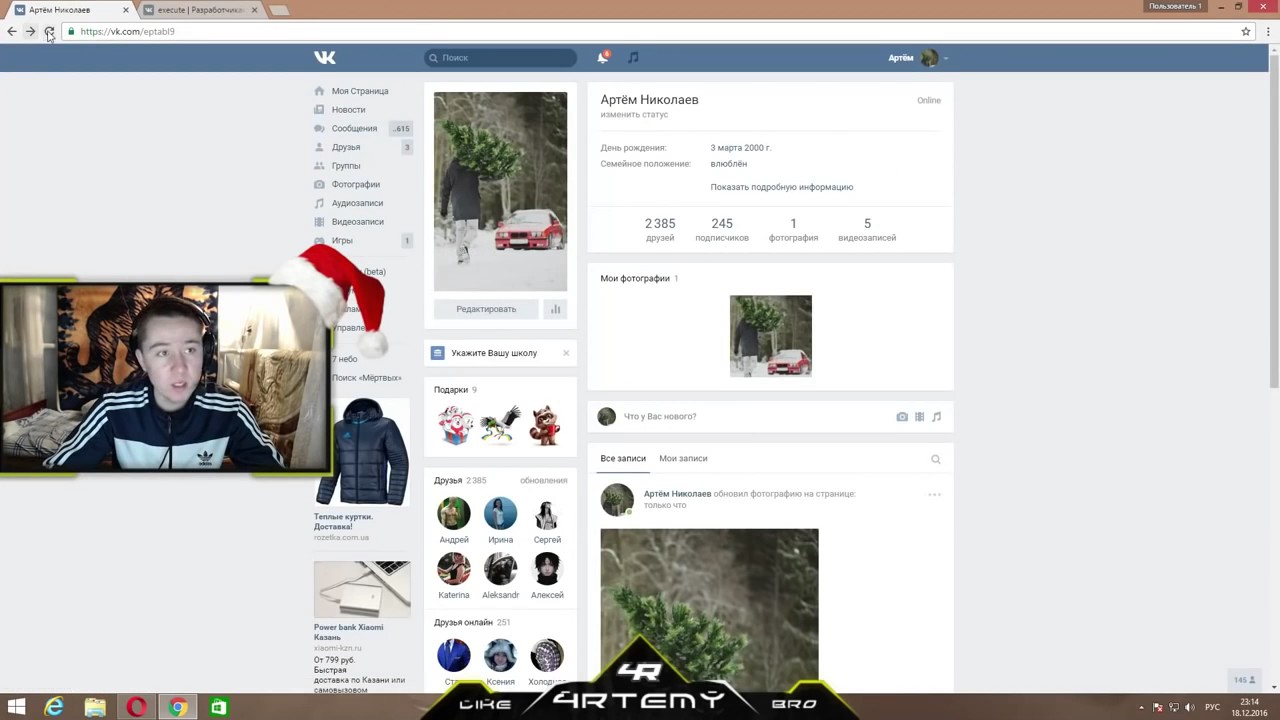The width and height of the screenshot is (1280, 720).
Task: Launch Internet Explorer from taskbar
Action: click(54, 707)
